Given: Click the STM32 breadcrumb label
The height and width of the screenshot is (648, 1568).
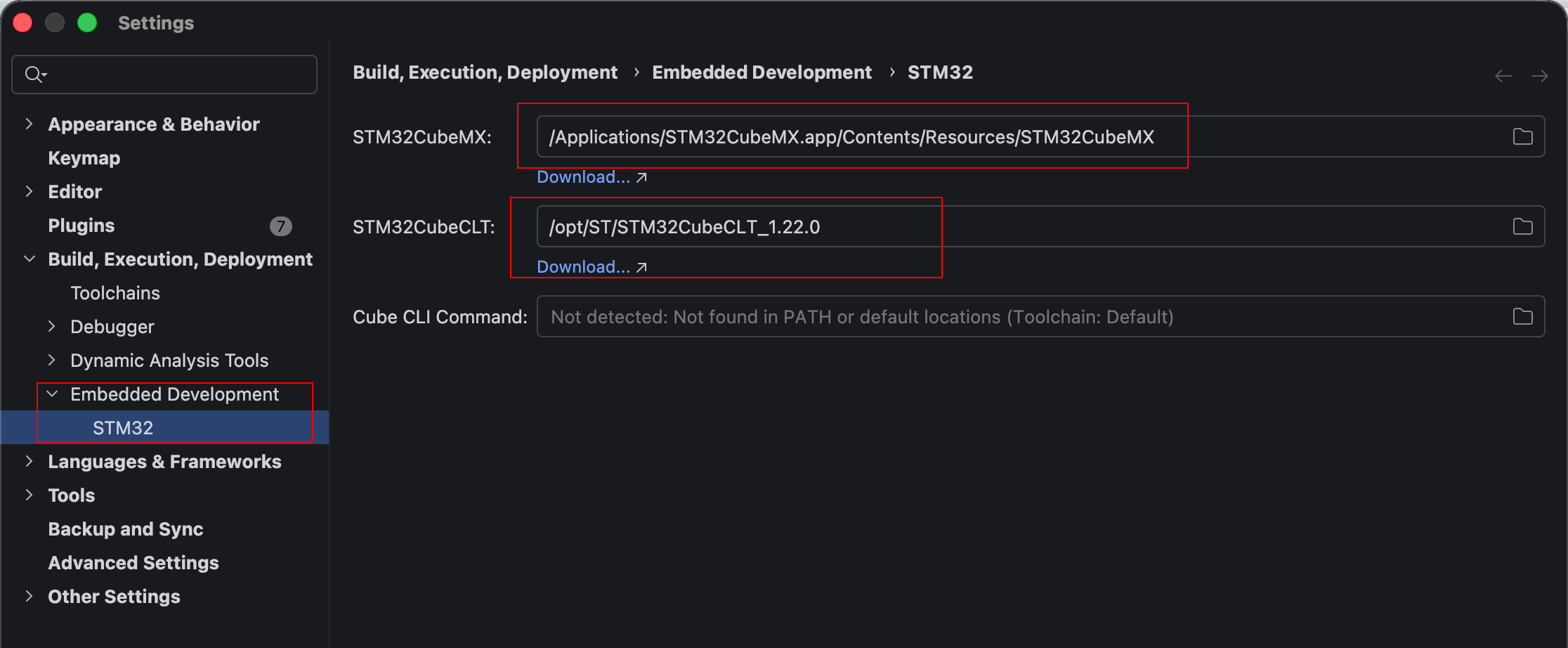Looking at the screenshot, I should (x=940, y=72).
